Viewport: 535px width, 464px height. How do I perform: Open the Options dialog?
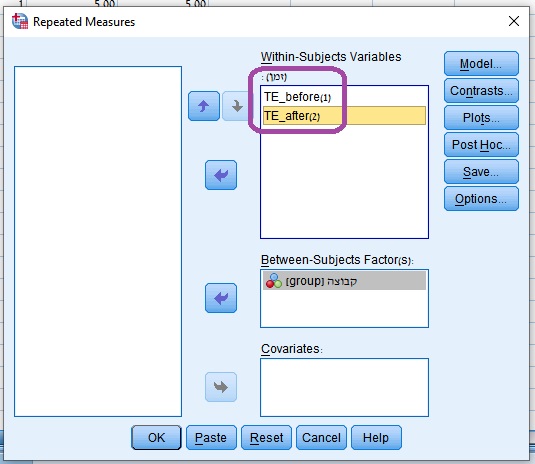pyautogui.click(x=481, y=198)
